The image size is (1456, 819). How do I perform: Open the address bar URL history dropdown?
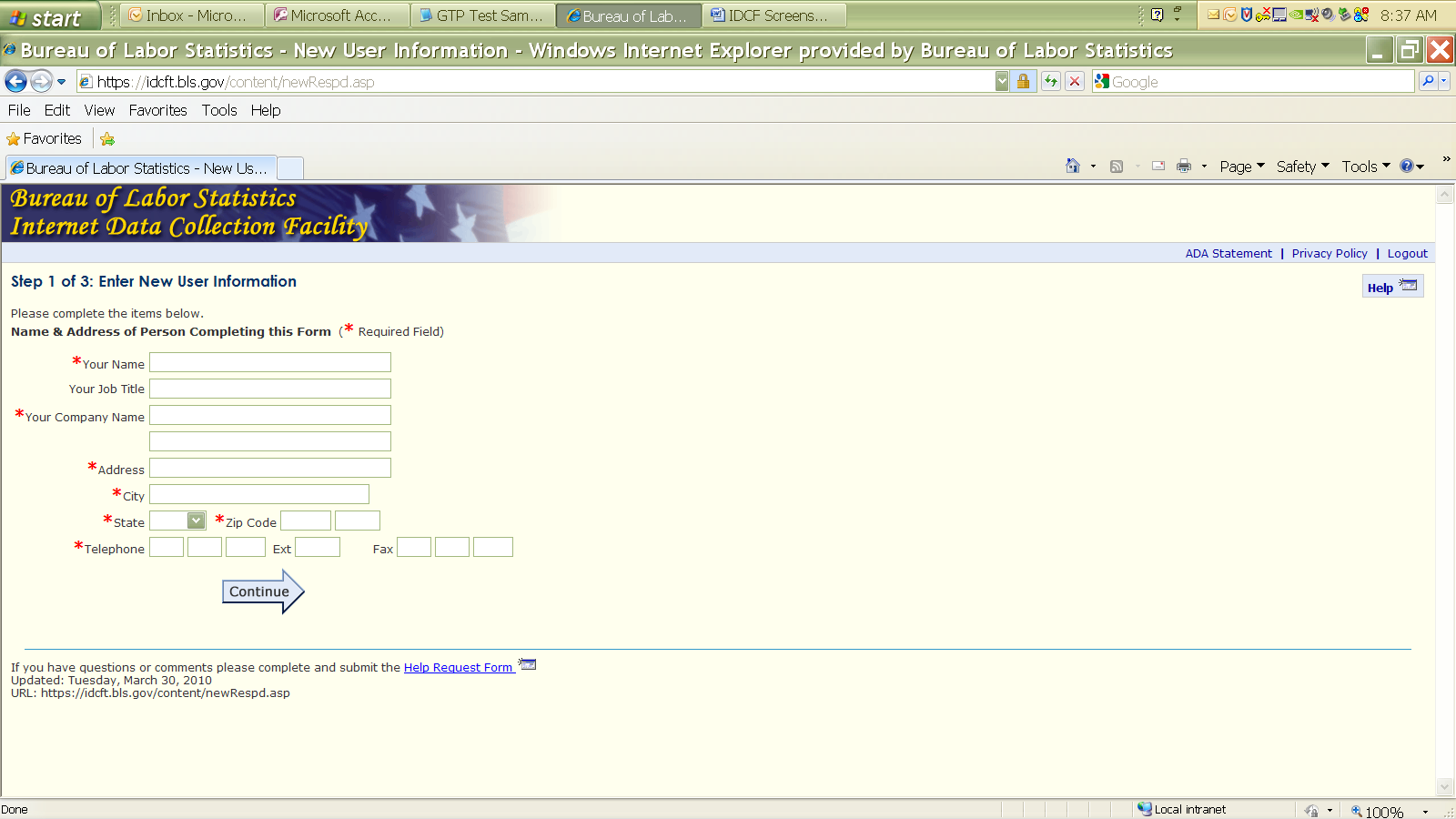coord(1002,82)
